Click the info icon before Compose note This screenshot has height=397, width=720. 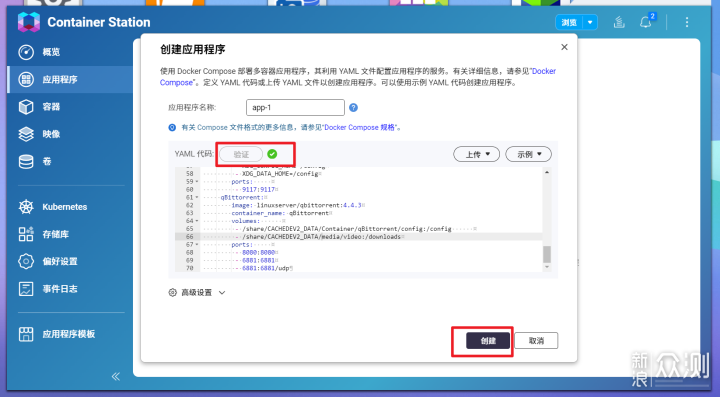(172, 127)
